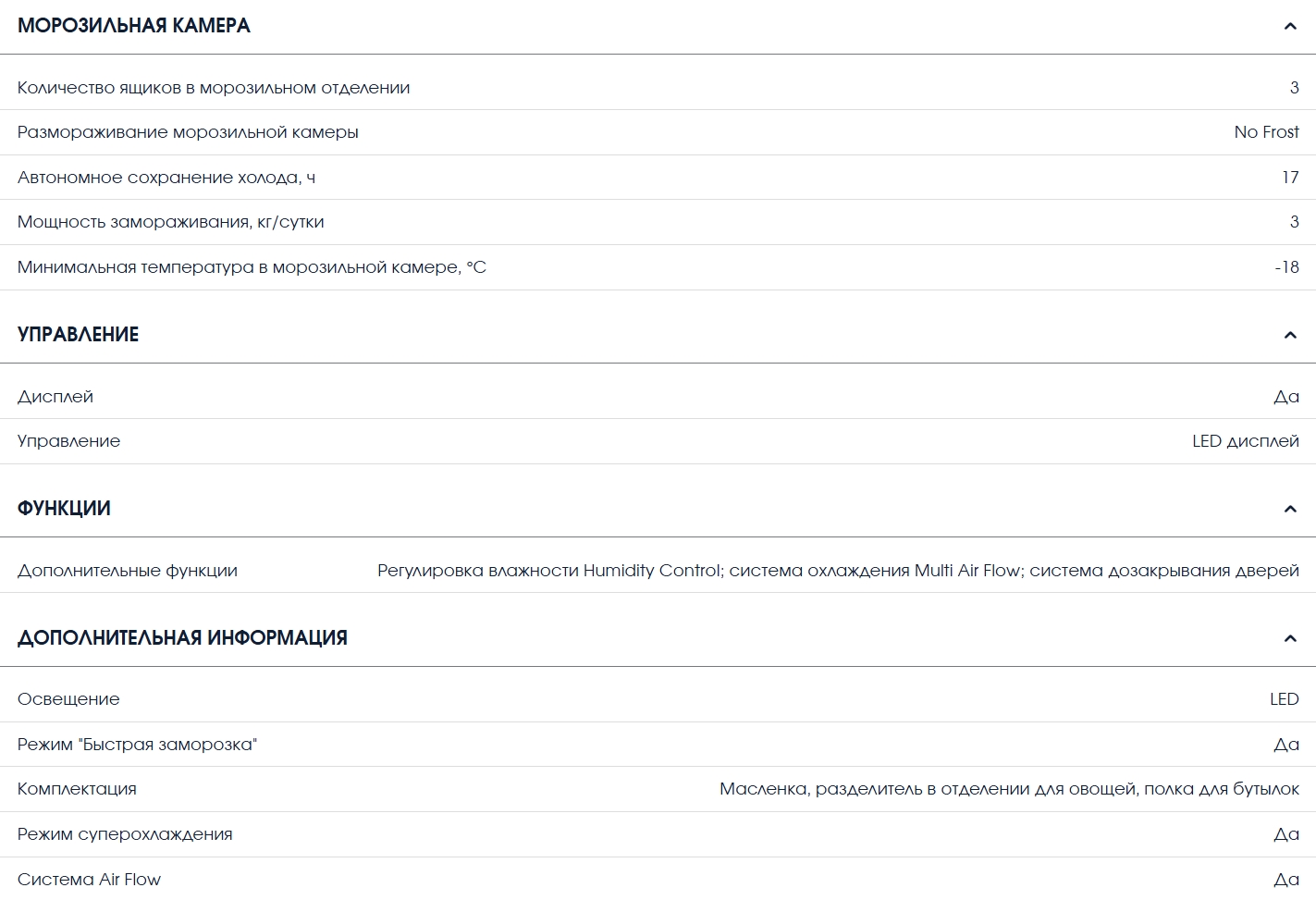Collapse the Морозильная камера section chevron
Viewport: 1316px width, 900px height.
pyautogui.click(x=1290, y=26)
